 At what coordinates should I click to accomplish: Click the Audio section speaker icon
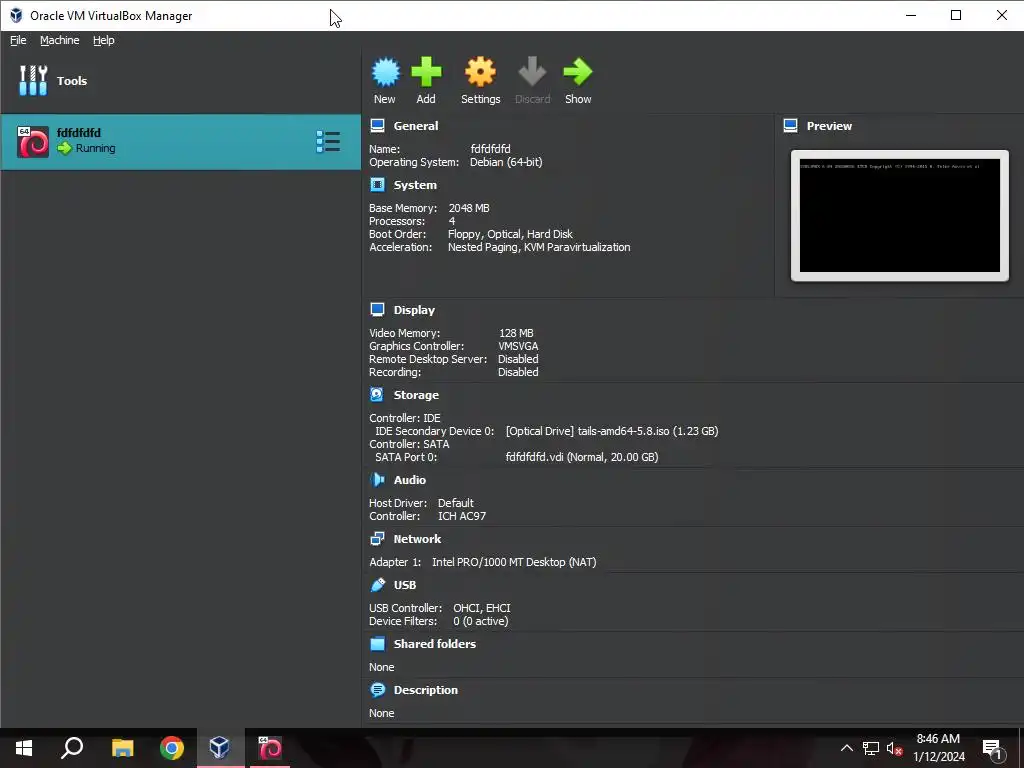pos(377,479)
